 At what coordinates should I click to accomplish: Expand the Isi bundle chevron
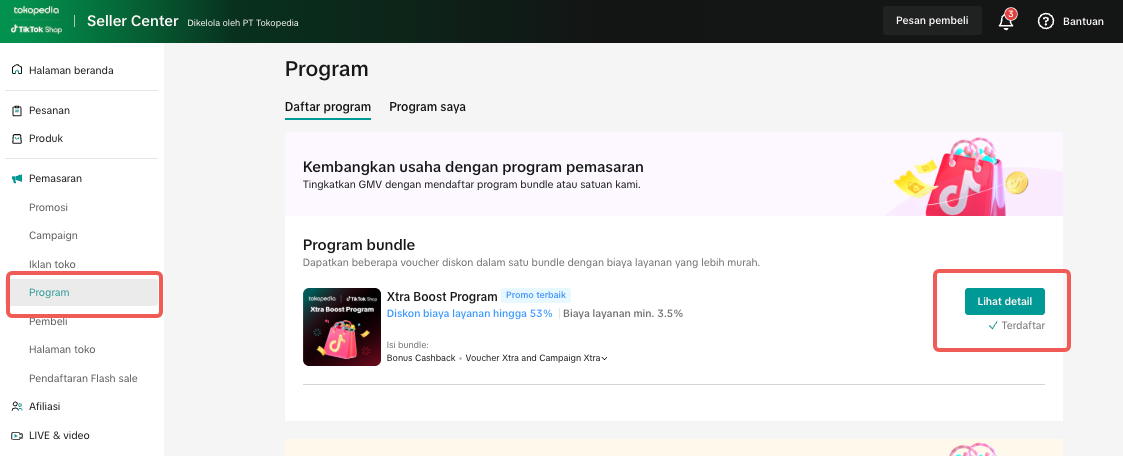[x=604, y=359]
